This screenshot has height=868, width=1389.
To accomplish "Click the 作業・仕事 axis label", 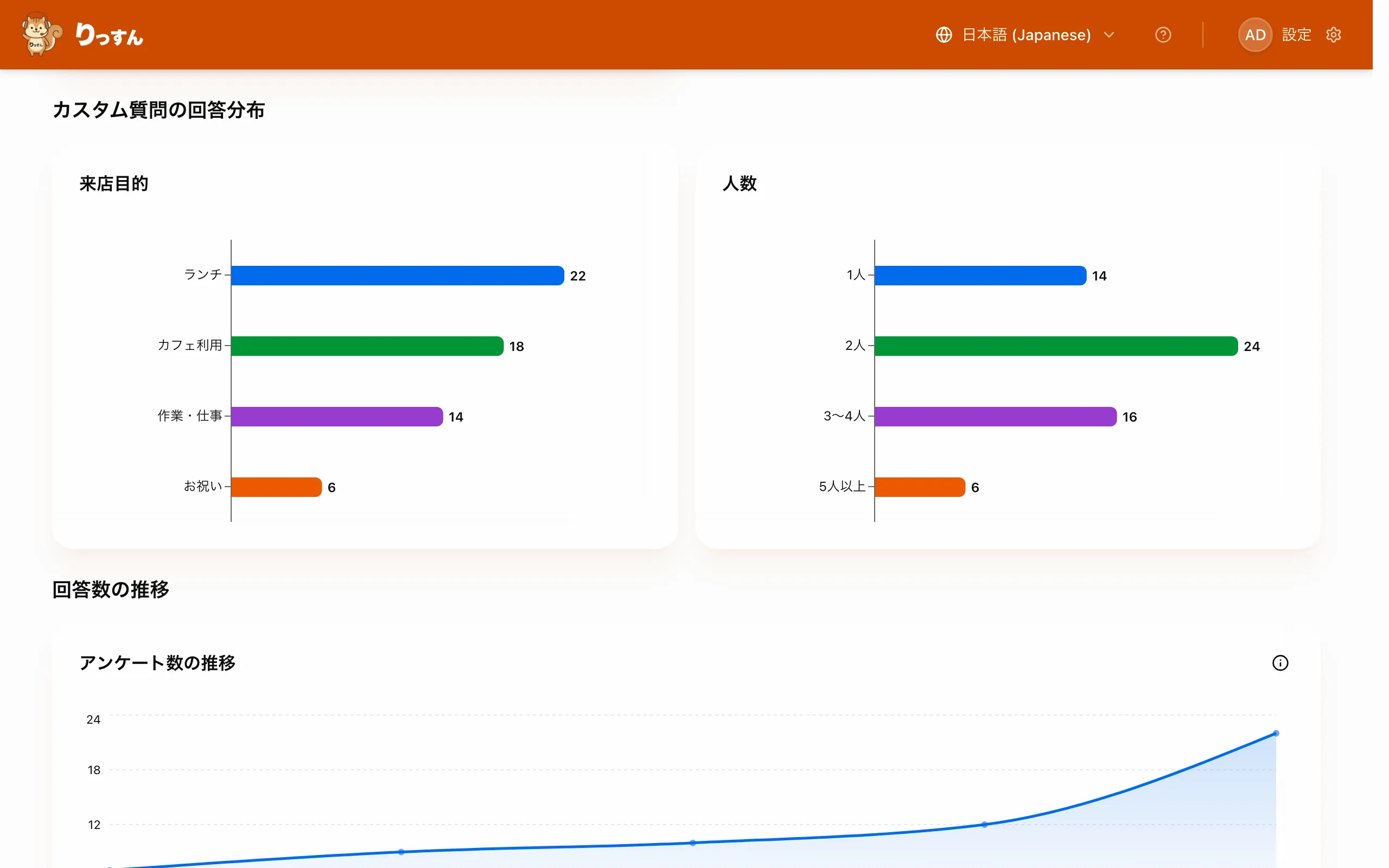I will pyautogui.click(x=189, y=416).
